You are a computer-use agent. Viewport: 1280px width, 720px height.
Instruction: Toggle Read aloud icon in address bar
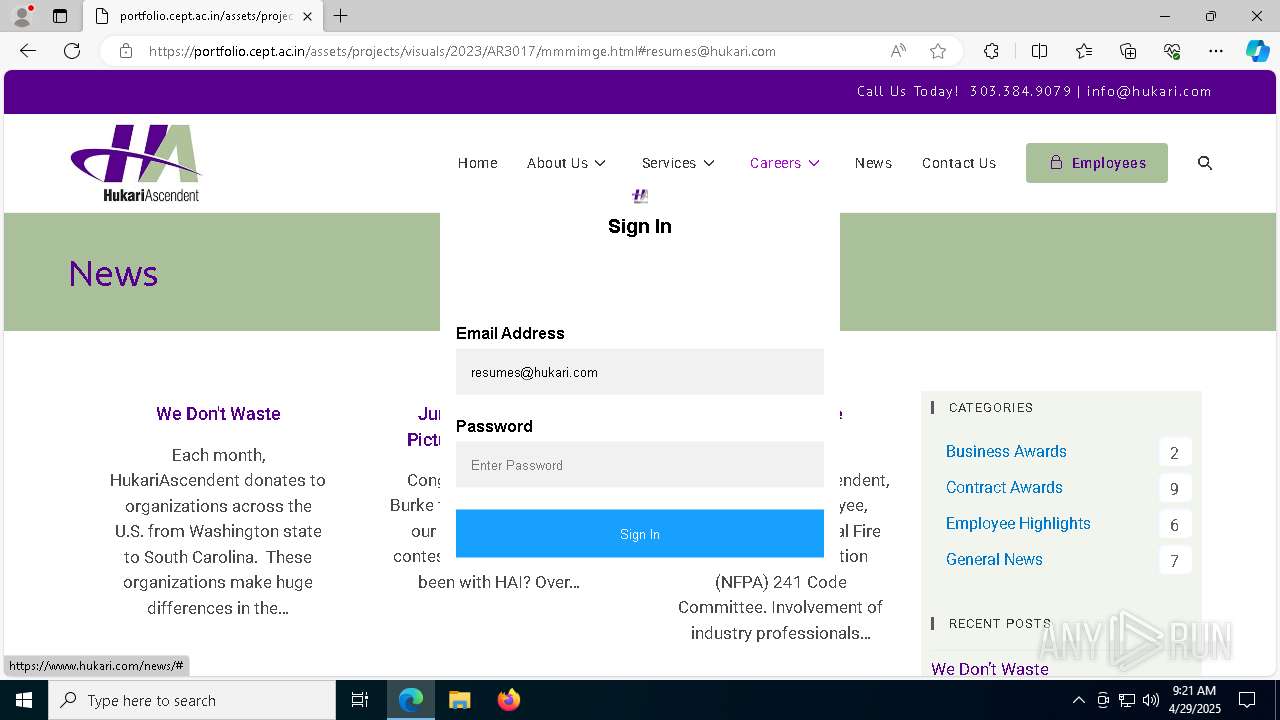(898, 51)
